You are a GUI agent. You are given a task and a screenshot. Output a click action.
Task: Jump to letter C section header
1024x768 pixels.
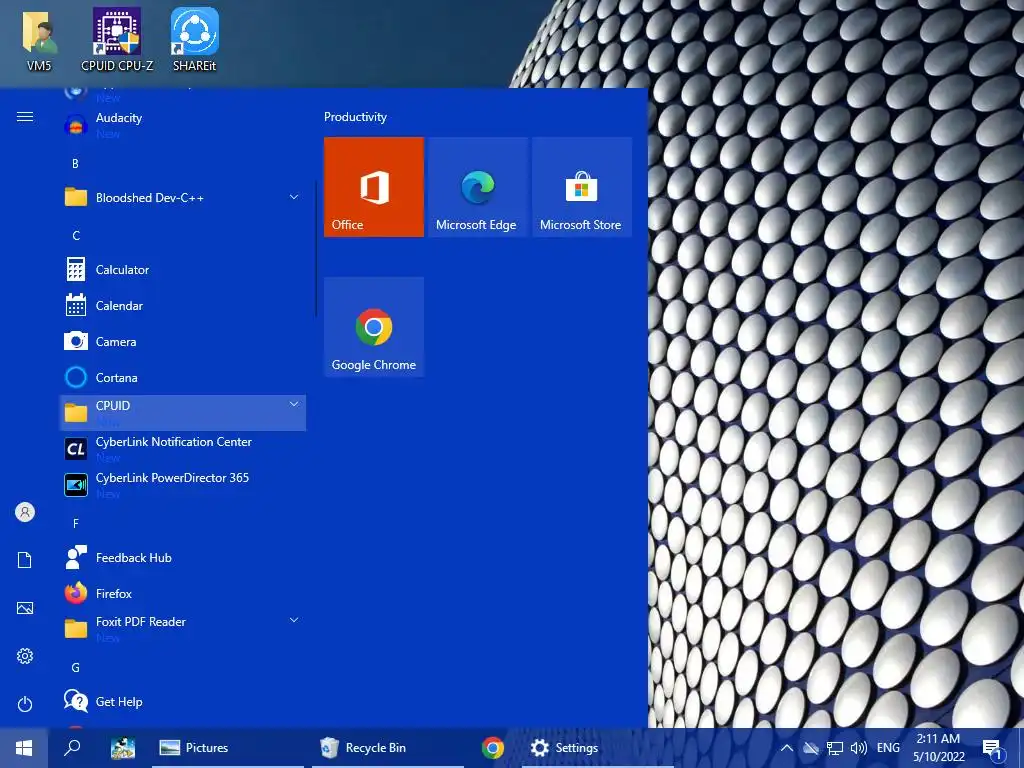76,236
